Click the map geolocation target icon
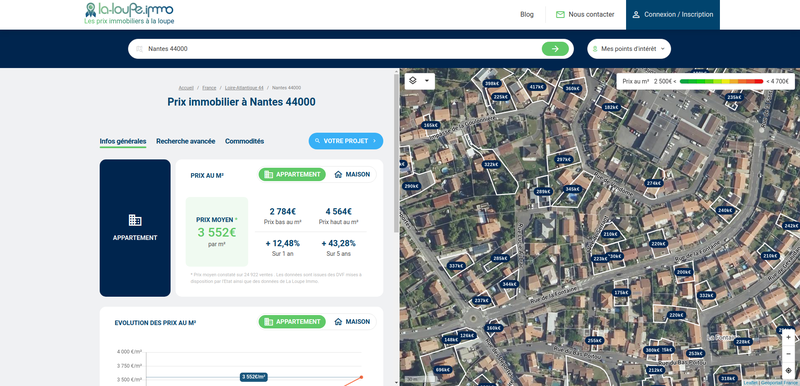The width and height of the screenshot is (800, 386). tap(788, 371)
